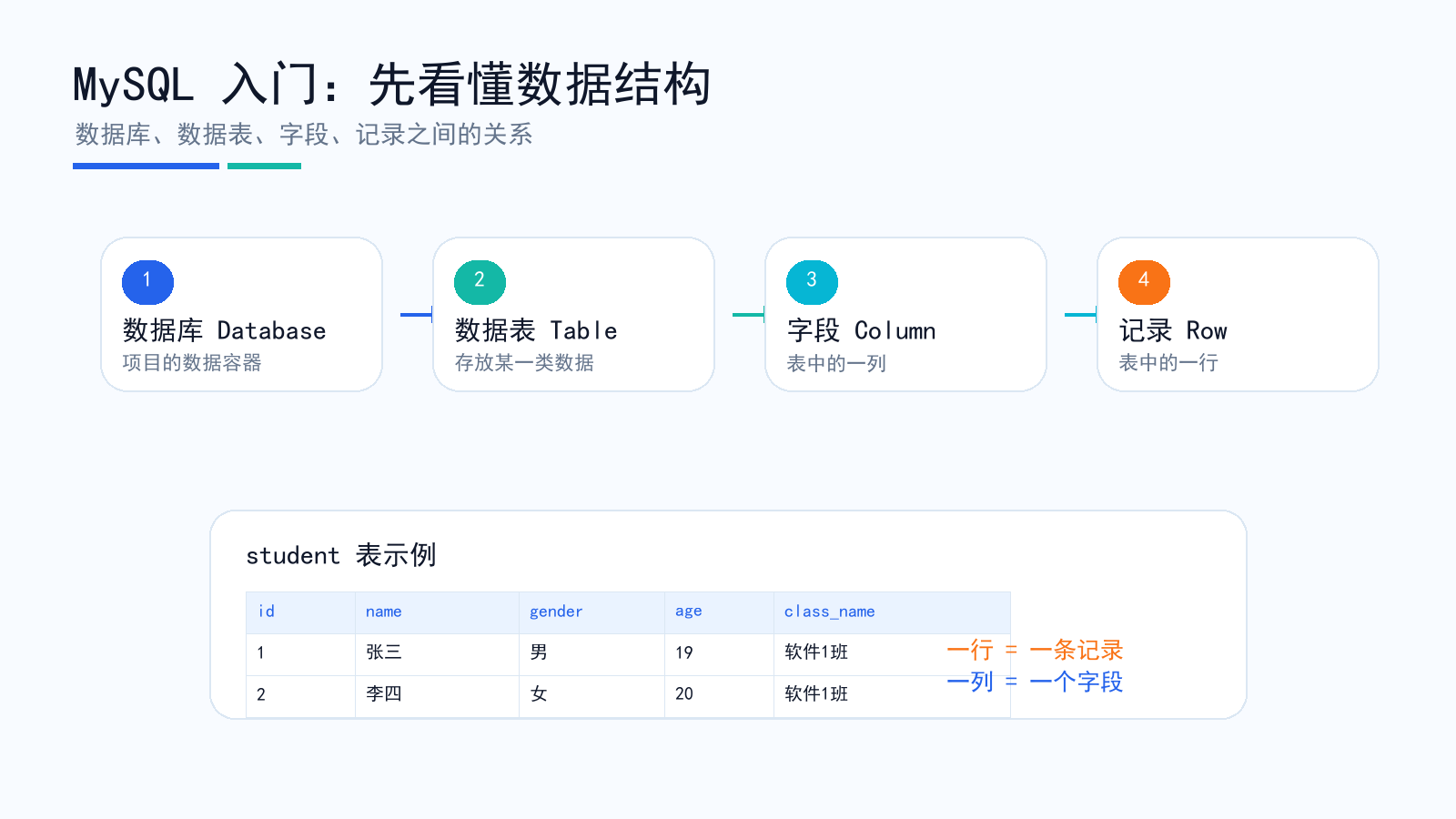
Task: Select the slide title 'MySQL 入门：先看懂数据结构'
Action: point(391,85)
